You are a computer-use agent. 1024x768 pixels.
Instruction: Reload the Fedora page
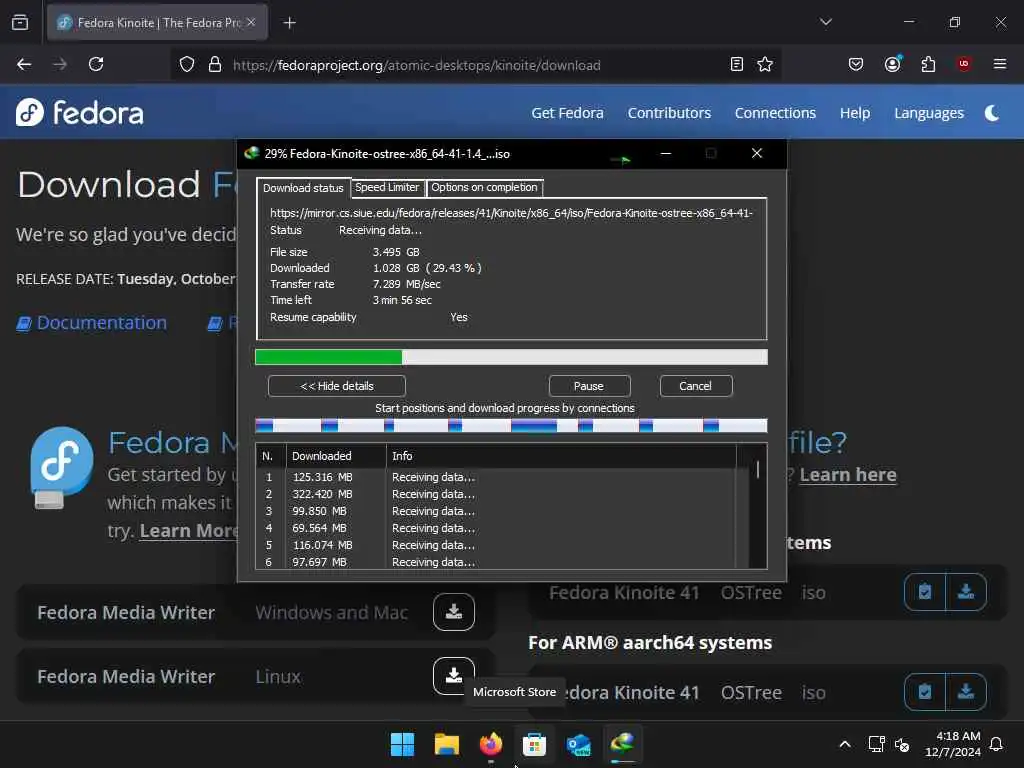click(96, 64)
